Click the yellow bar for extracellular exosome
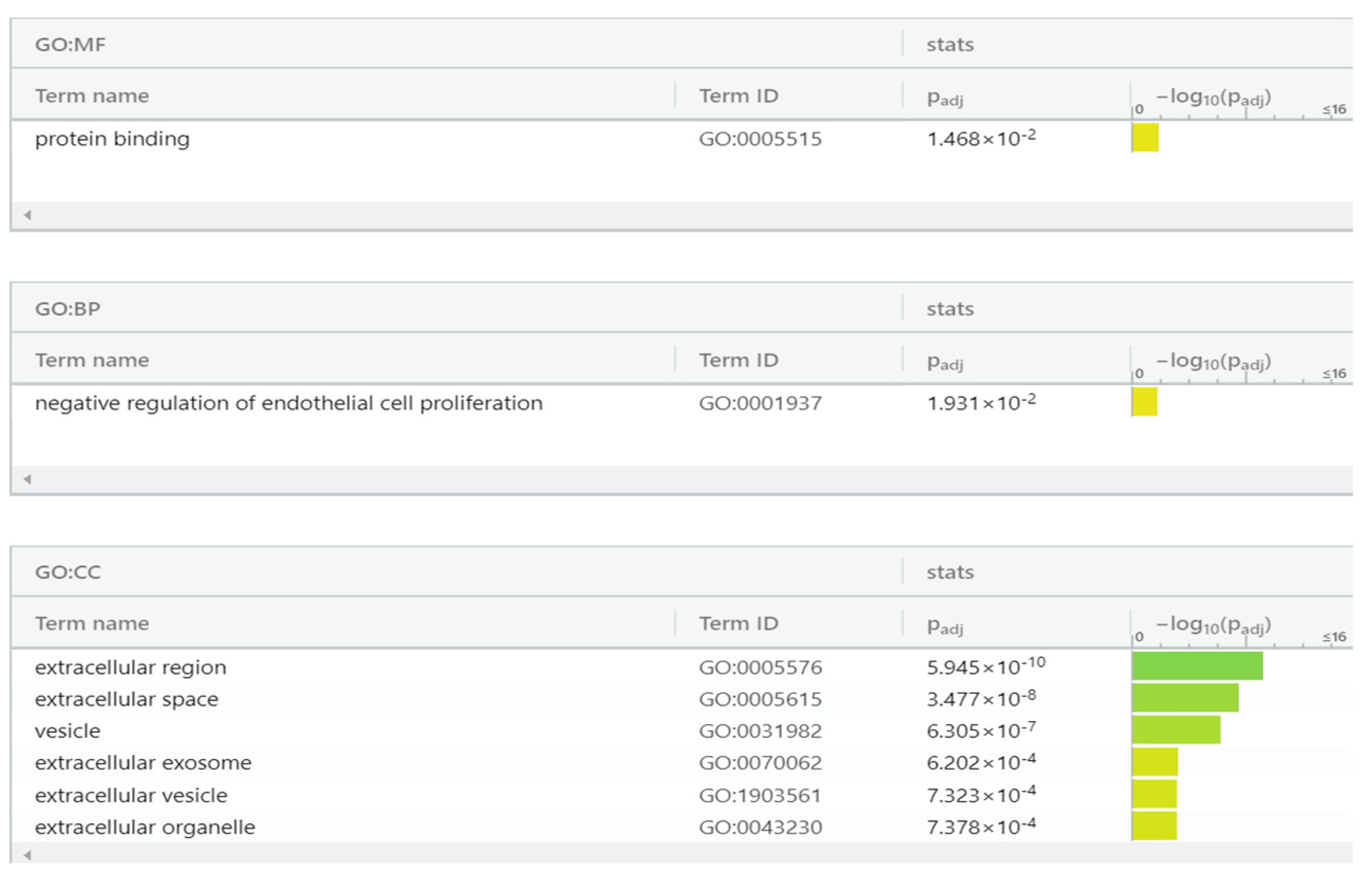Viewport: 1372px width, 875px height. pyautogui.click(x=1155, y=762)
